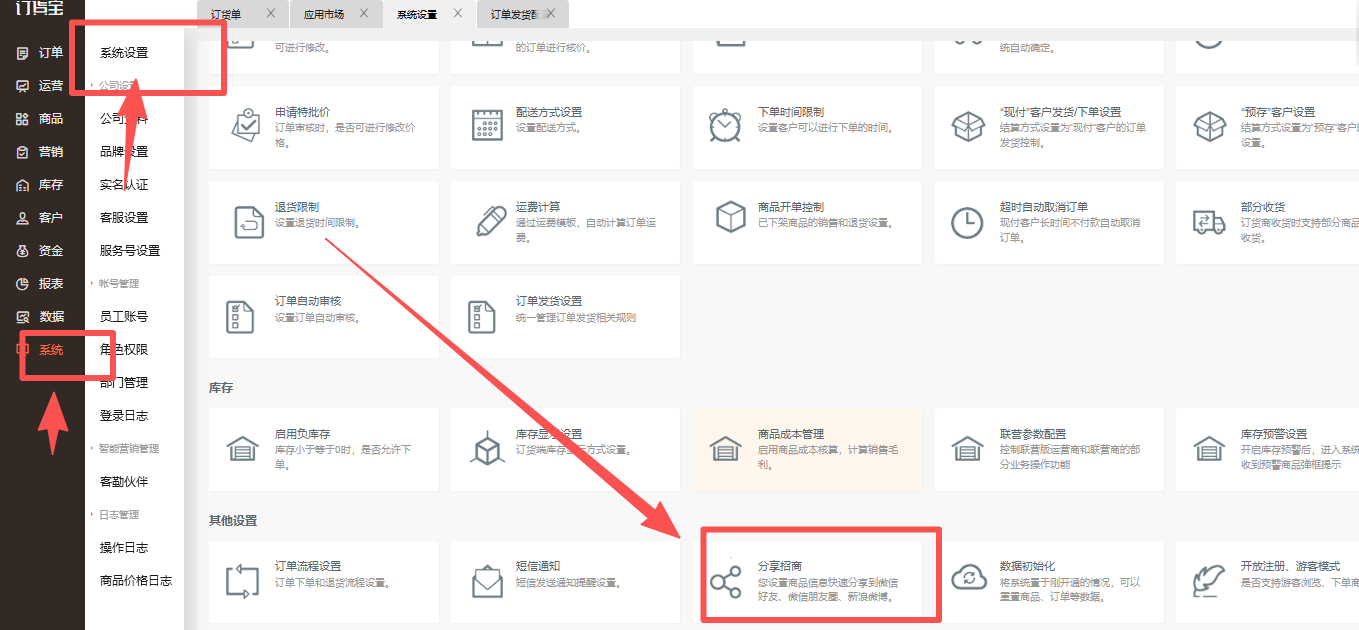
Task: Open 登录日志 in the submenu
Action: [x=124, y=416]
